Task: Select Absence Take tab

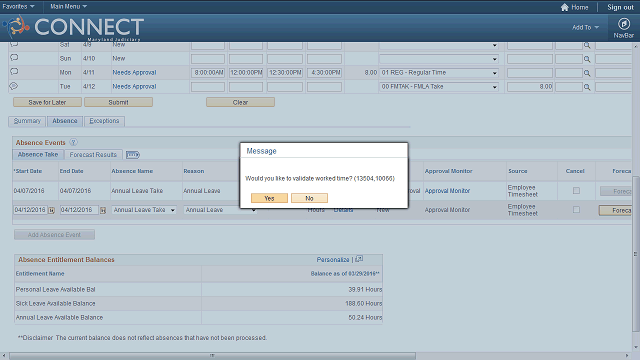Action: [38, 155]
